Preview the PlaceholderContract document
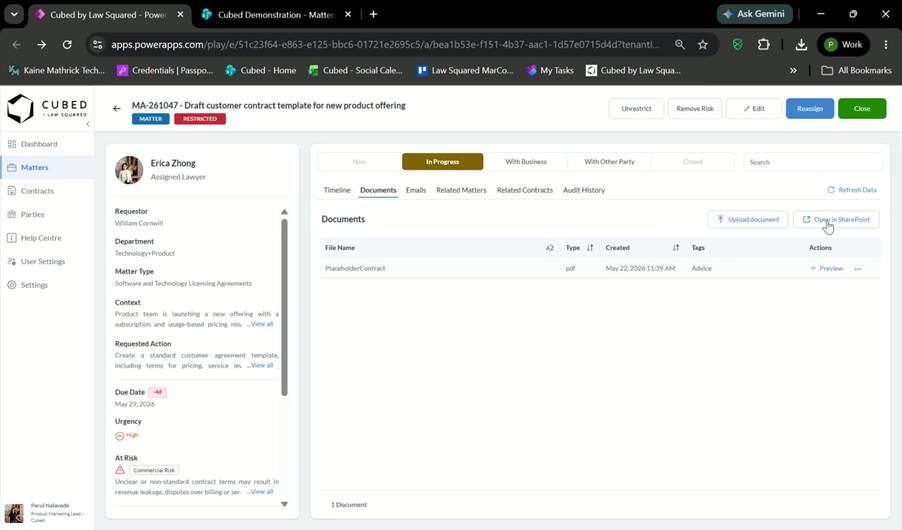Screen dimensions: 902x530 tap(827, 268)
